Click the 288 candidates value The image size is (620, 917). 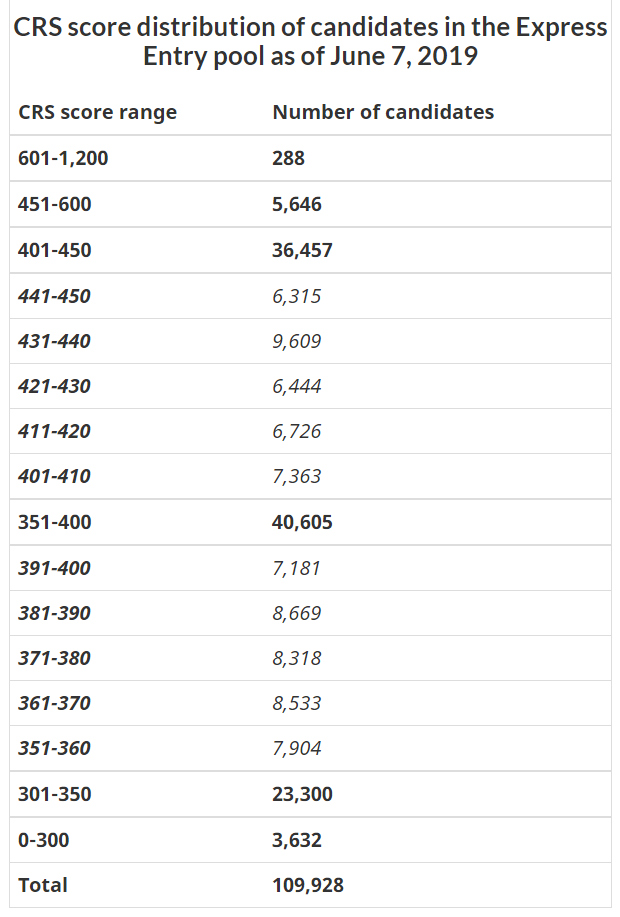click(288, 158)
